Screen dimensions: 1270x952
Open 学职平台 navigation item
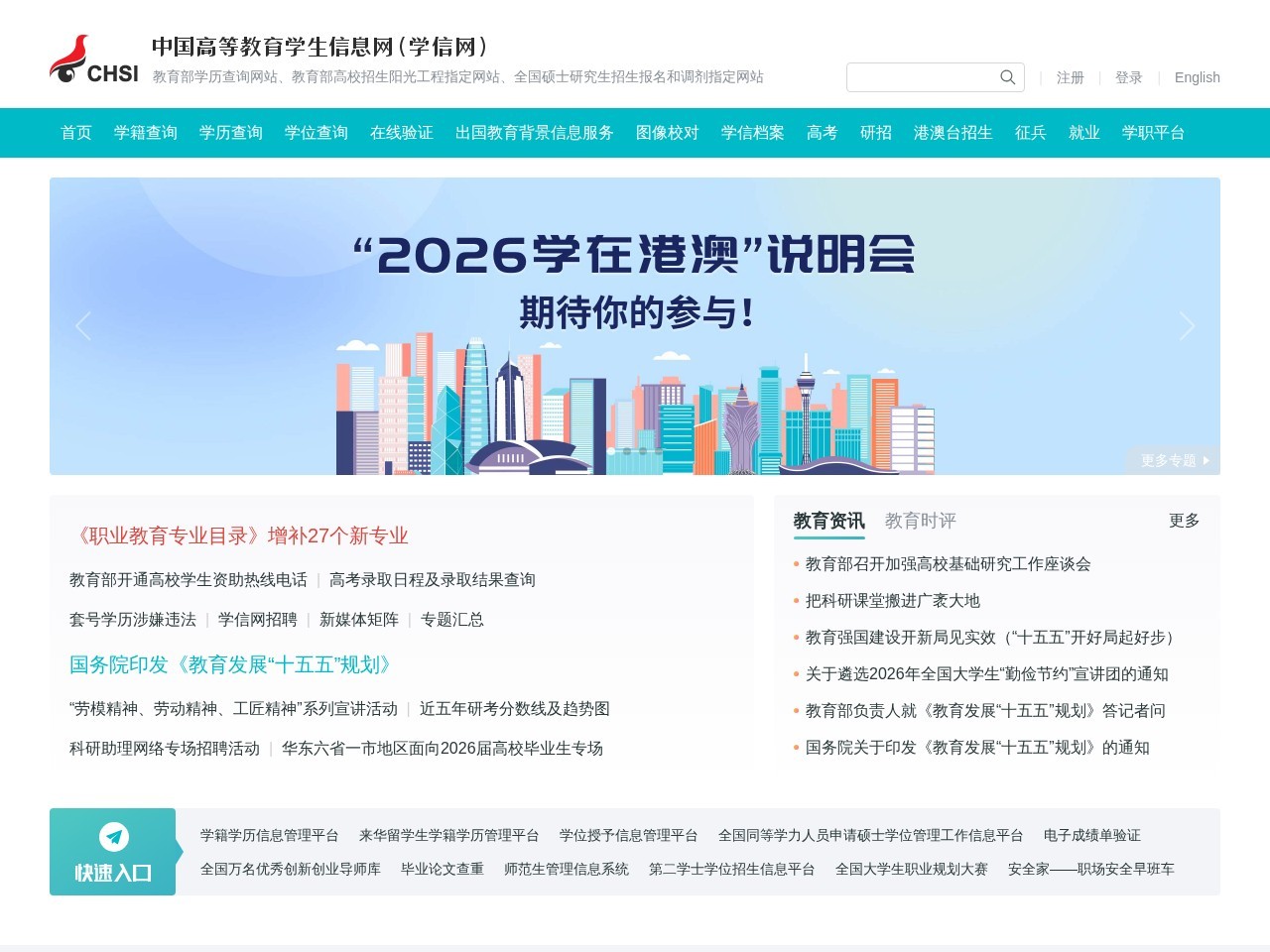coord(1154,133)
